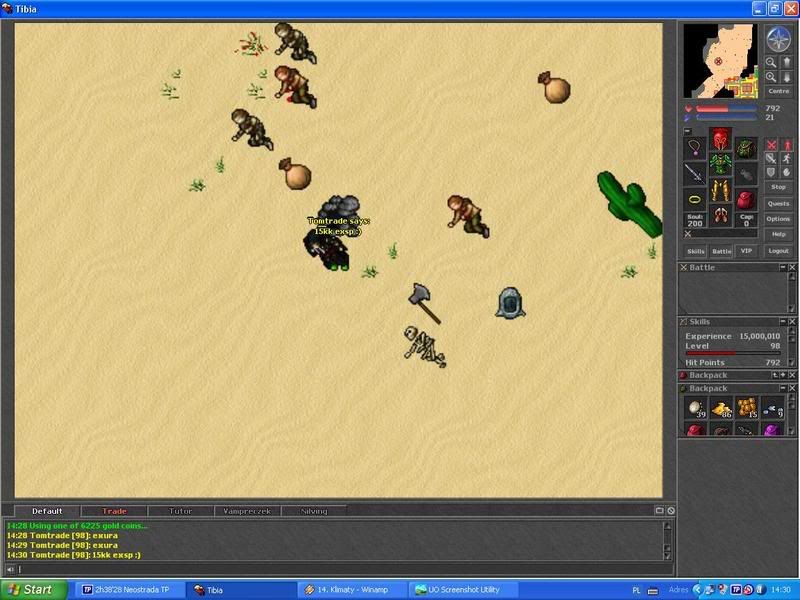
Task: Switch to the Trade chat tab
Action: tap(114, 511)
